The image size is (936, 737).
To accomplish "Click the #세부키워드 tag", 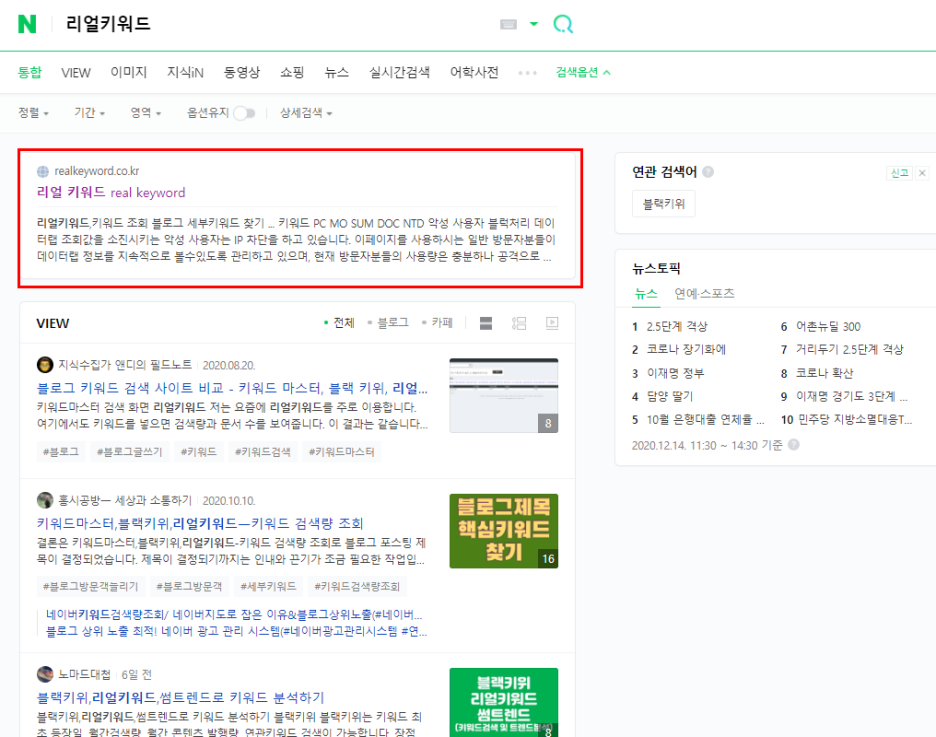I will point(268,587).
